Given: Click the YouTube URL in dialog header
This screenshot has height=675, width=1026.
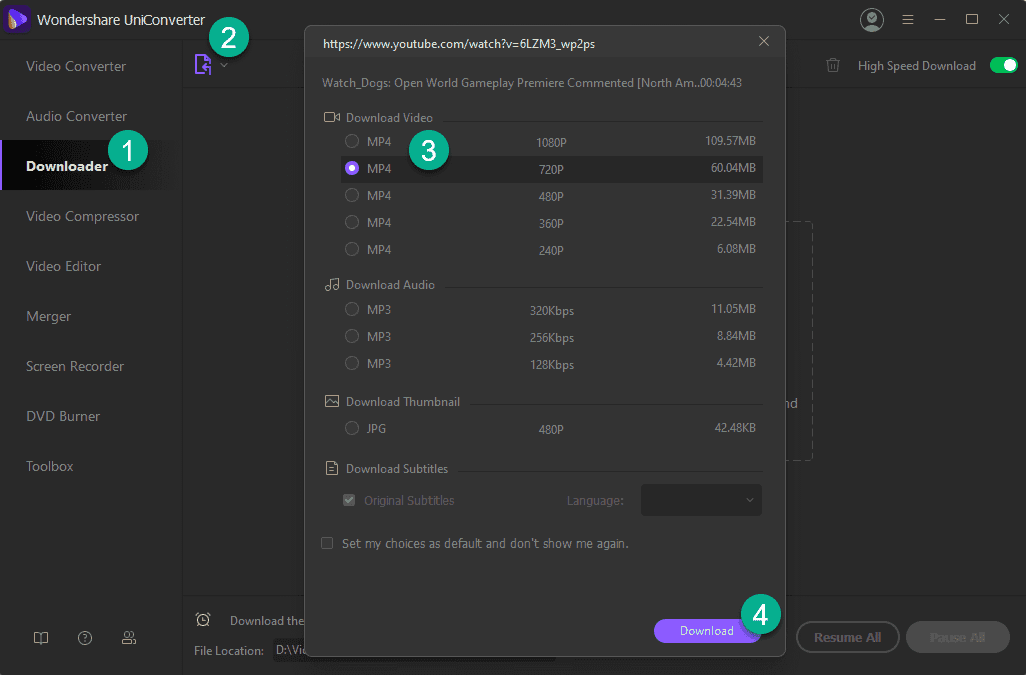Looking at the screenshot, I should click(459, 44).
